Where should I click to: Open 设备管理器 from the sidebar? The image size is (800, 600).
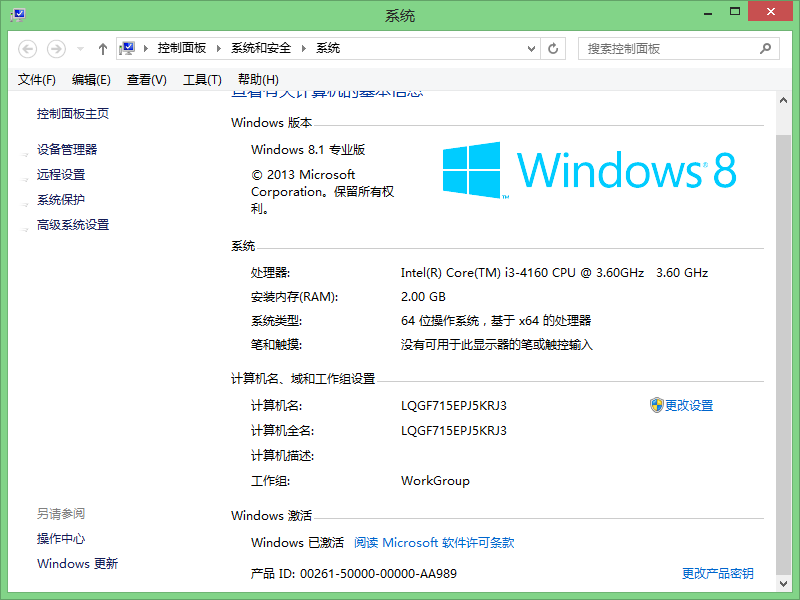[67, 150]
